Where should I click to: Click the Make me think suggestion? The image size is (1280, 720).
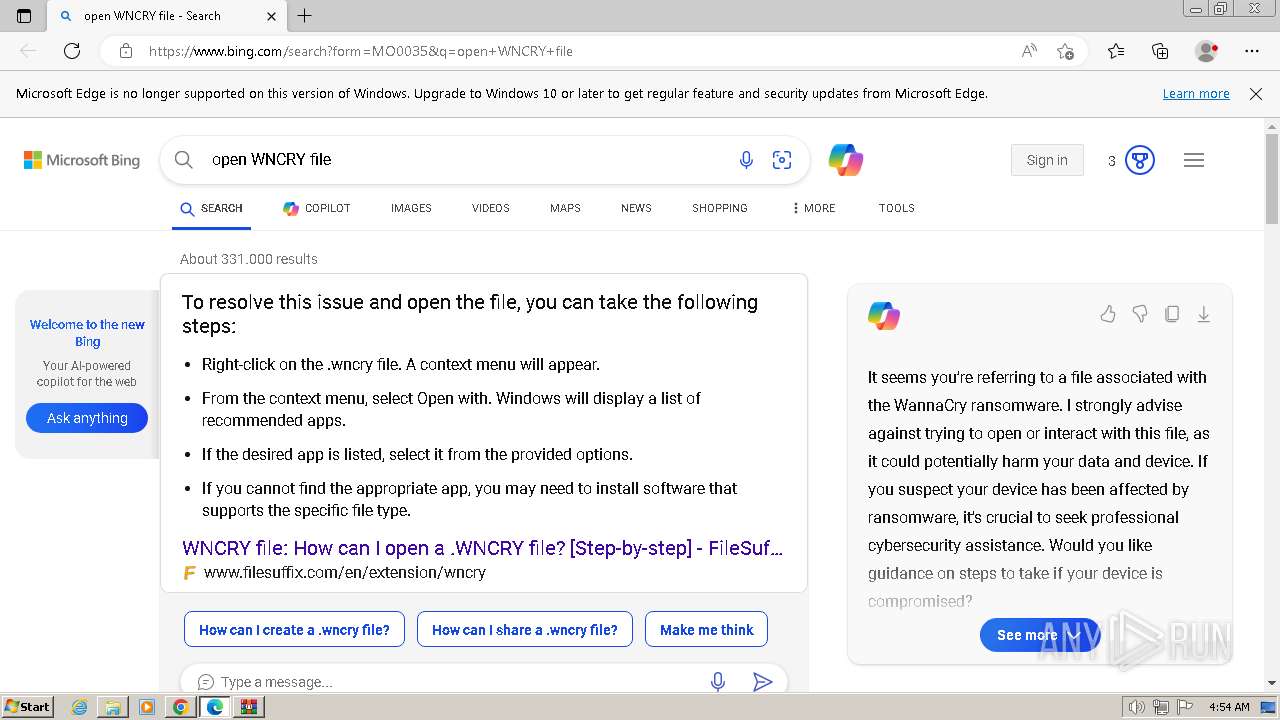tap(707, 630)
